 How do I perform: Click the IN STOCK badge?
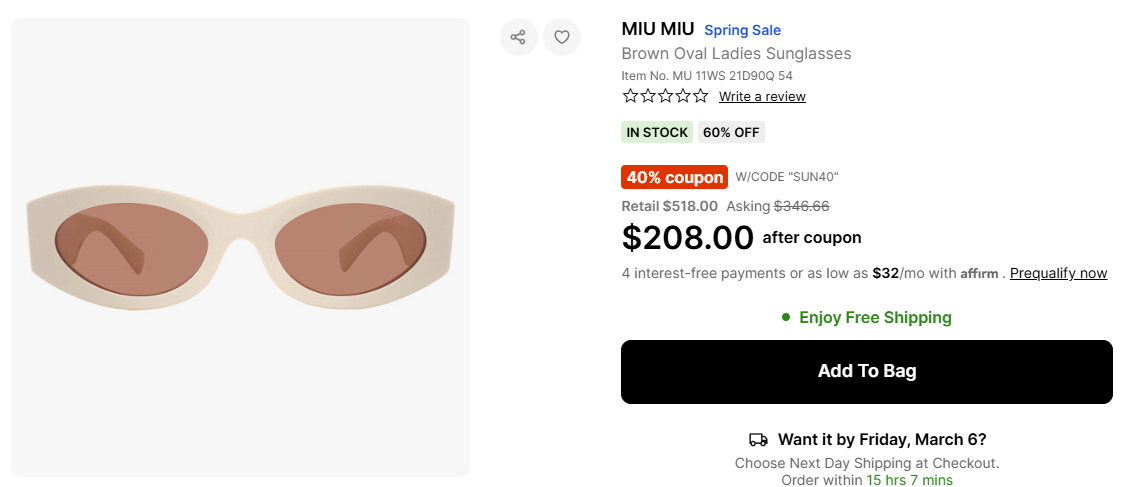point(656,132)
